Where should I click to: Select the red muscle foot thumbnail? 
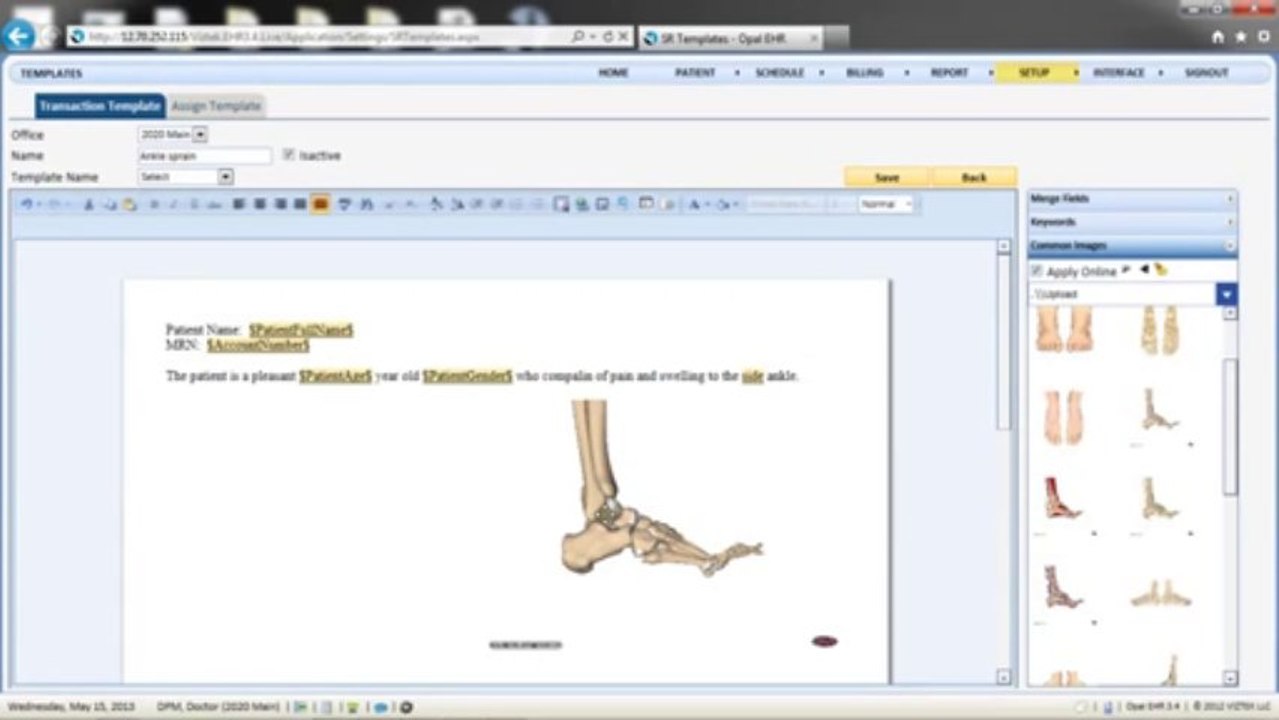point(1062,498)
